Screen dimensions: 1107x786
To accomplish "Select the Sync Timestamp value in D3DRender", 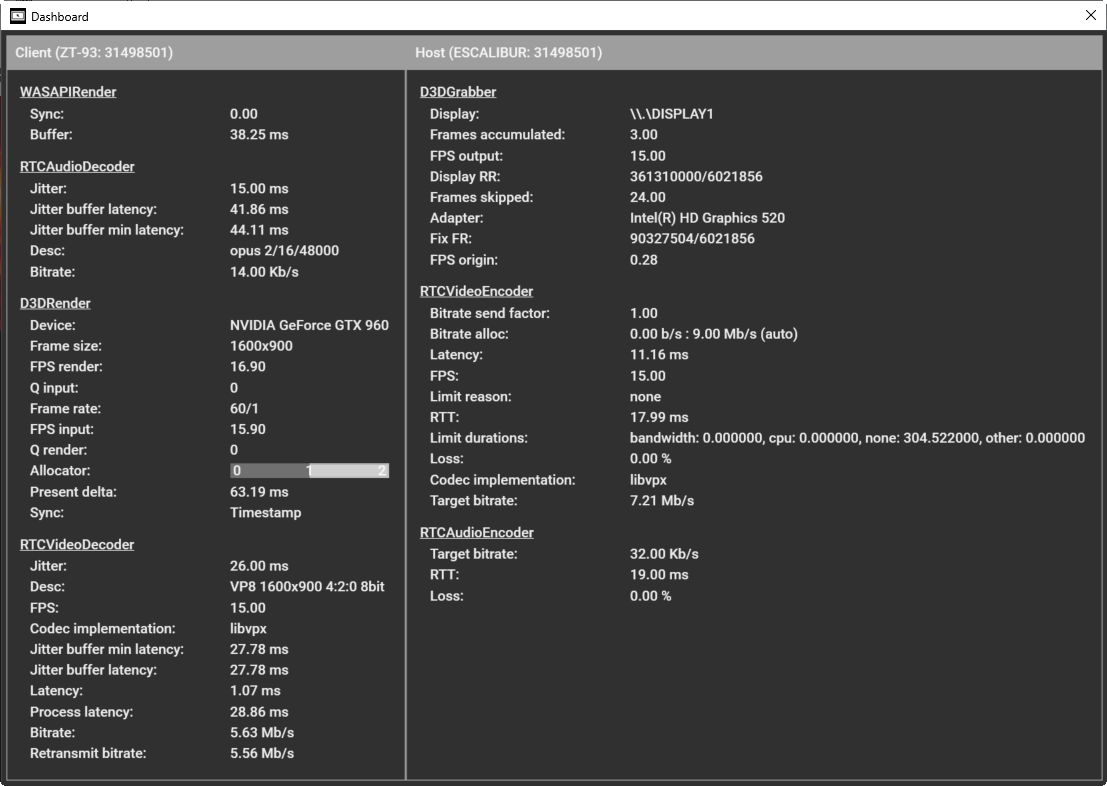I will 265,513.
